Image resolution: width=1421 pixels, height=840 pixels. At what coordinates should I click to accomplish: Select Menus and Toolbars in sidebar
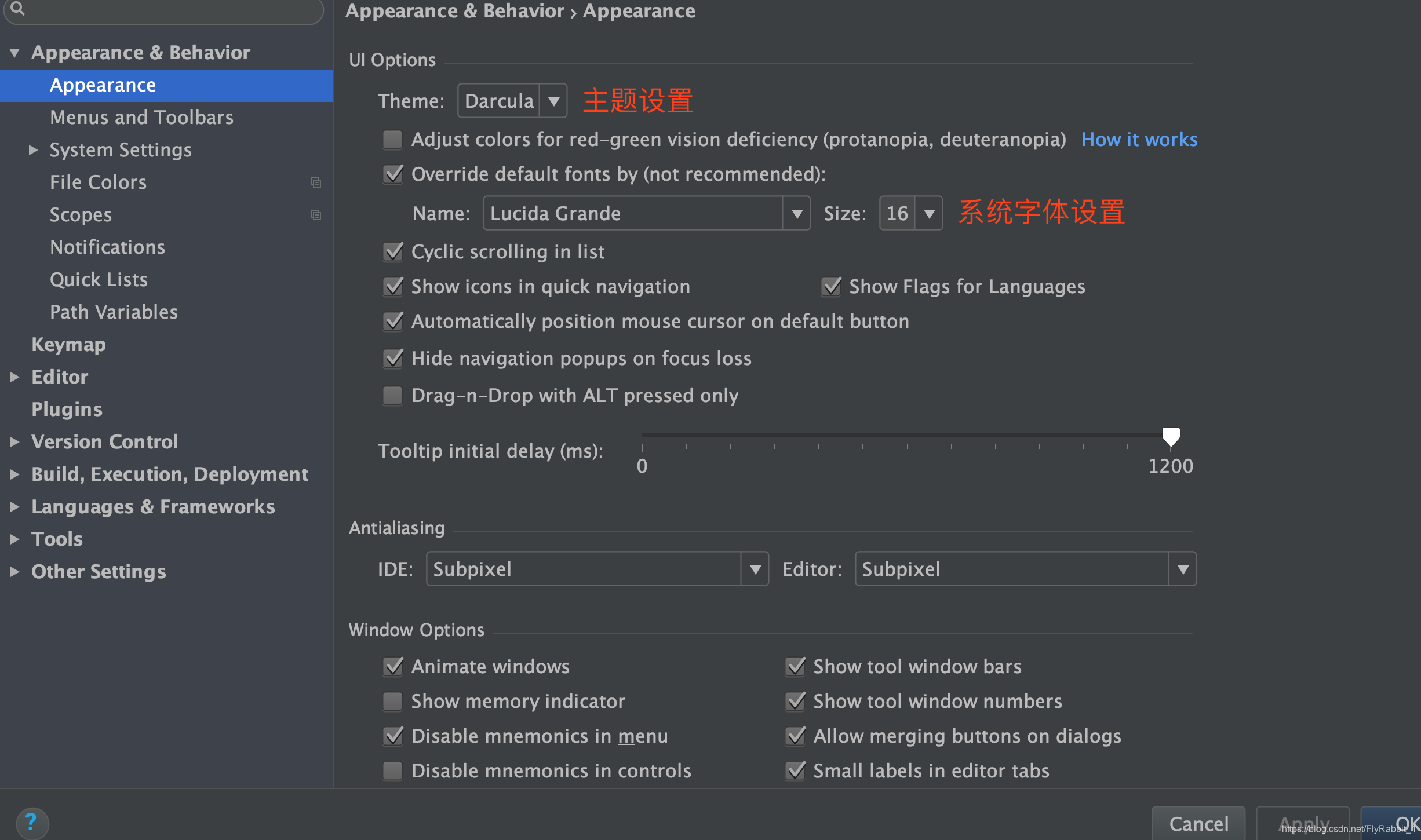click(x=141, y=118)
